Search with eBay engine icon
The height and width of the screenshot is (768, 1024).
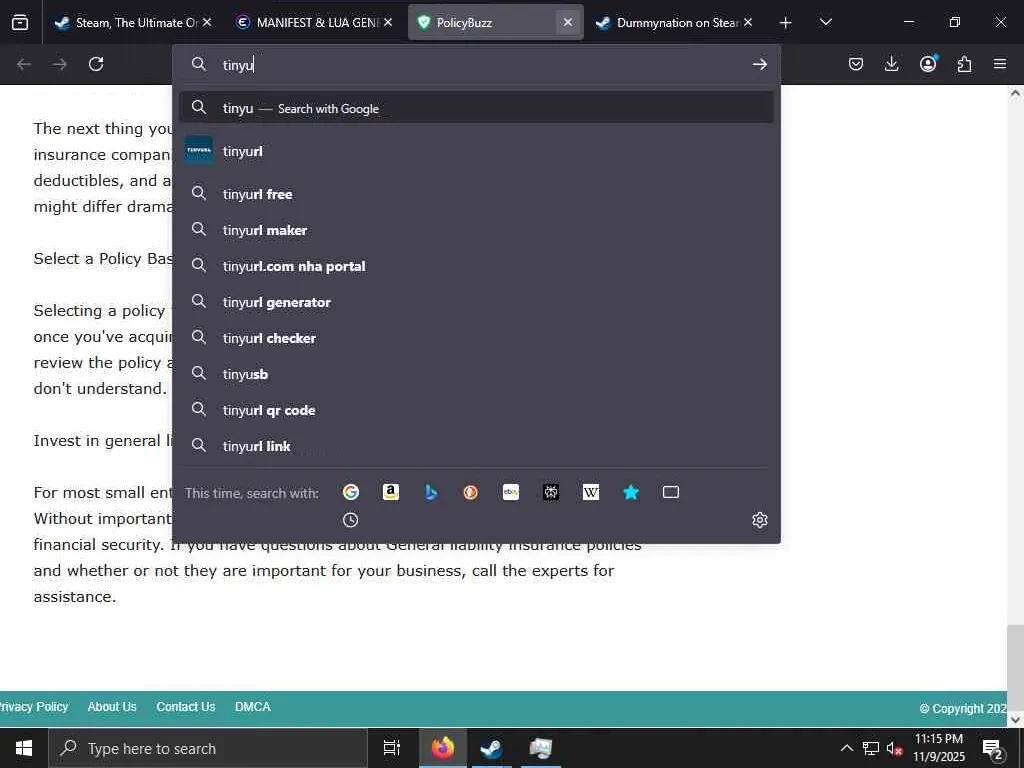[511, 492]
